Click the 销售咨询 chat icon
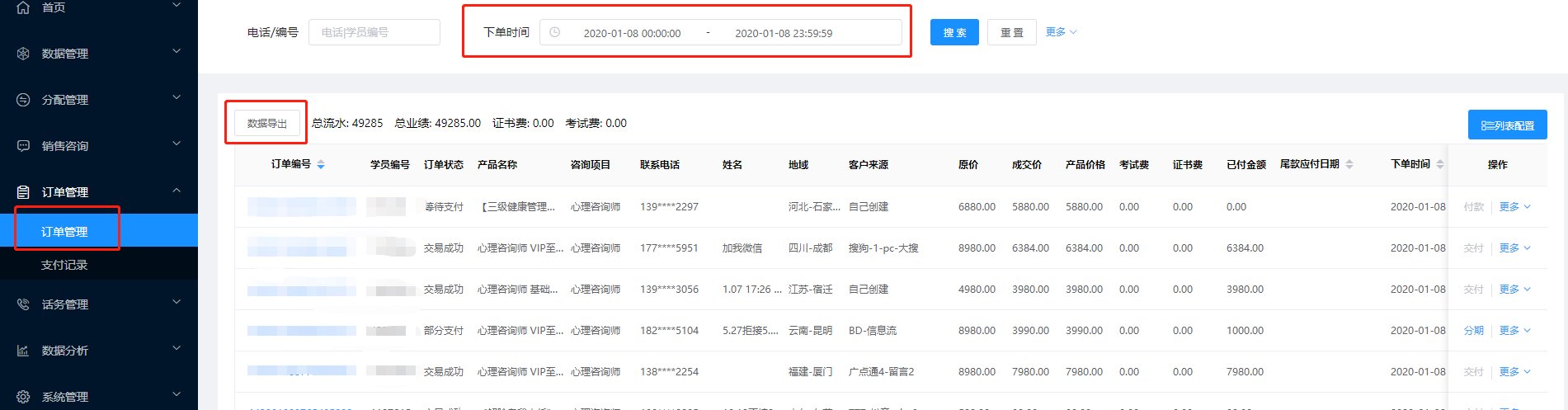Image resolution: width=1568 pixels, height=410 pixels. 23,146
